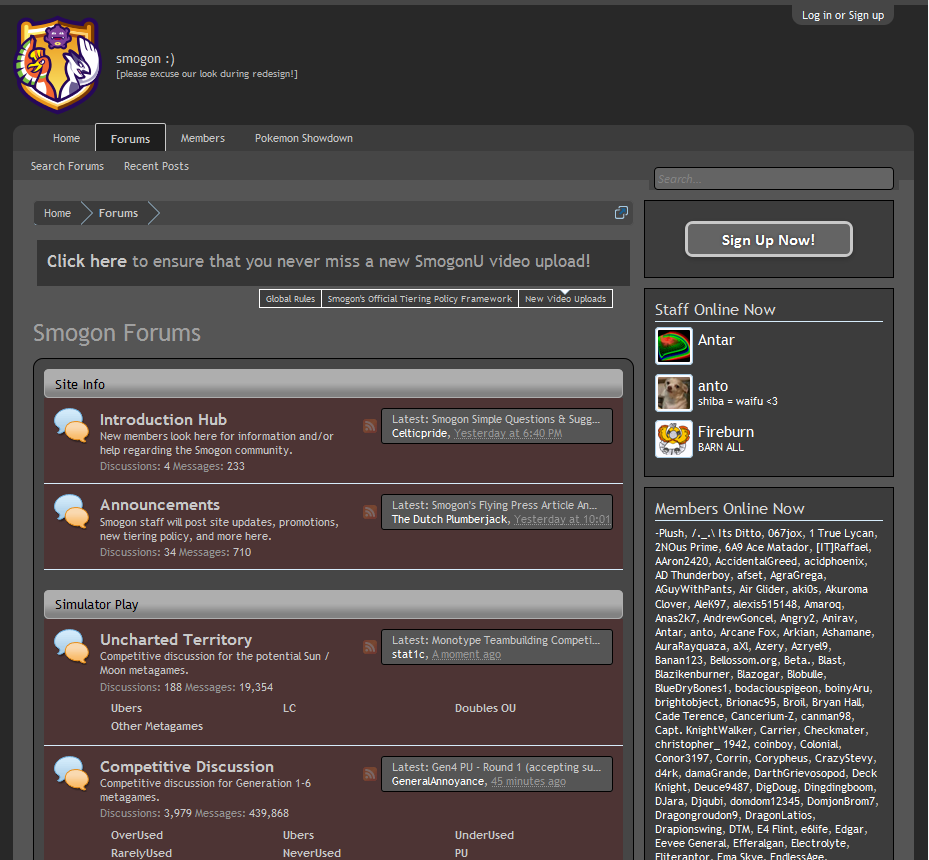Image resolution: width=929 pixels, height=860 pixels.
Task: Click Global Rules notice tab
Action: pyautogui.click(x=290, y=299)
